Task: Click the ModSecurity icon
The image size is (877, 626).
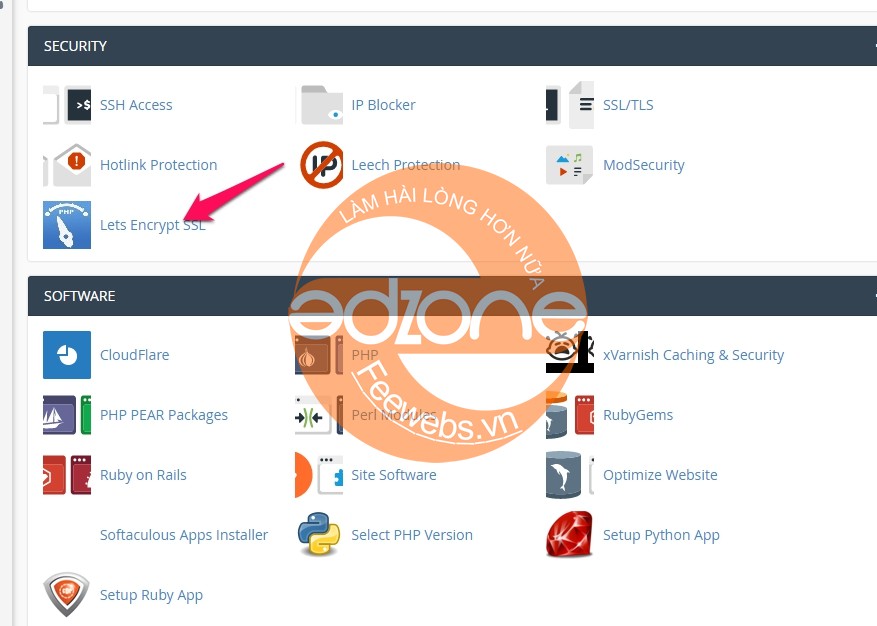Action: pos(569,165)
